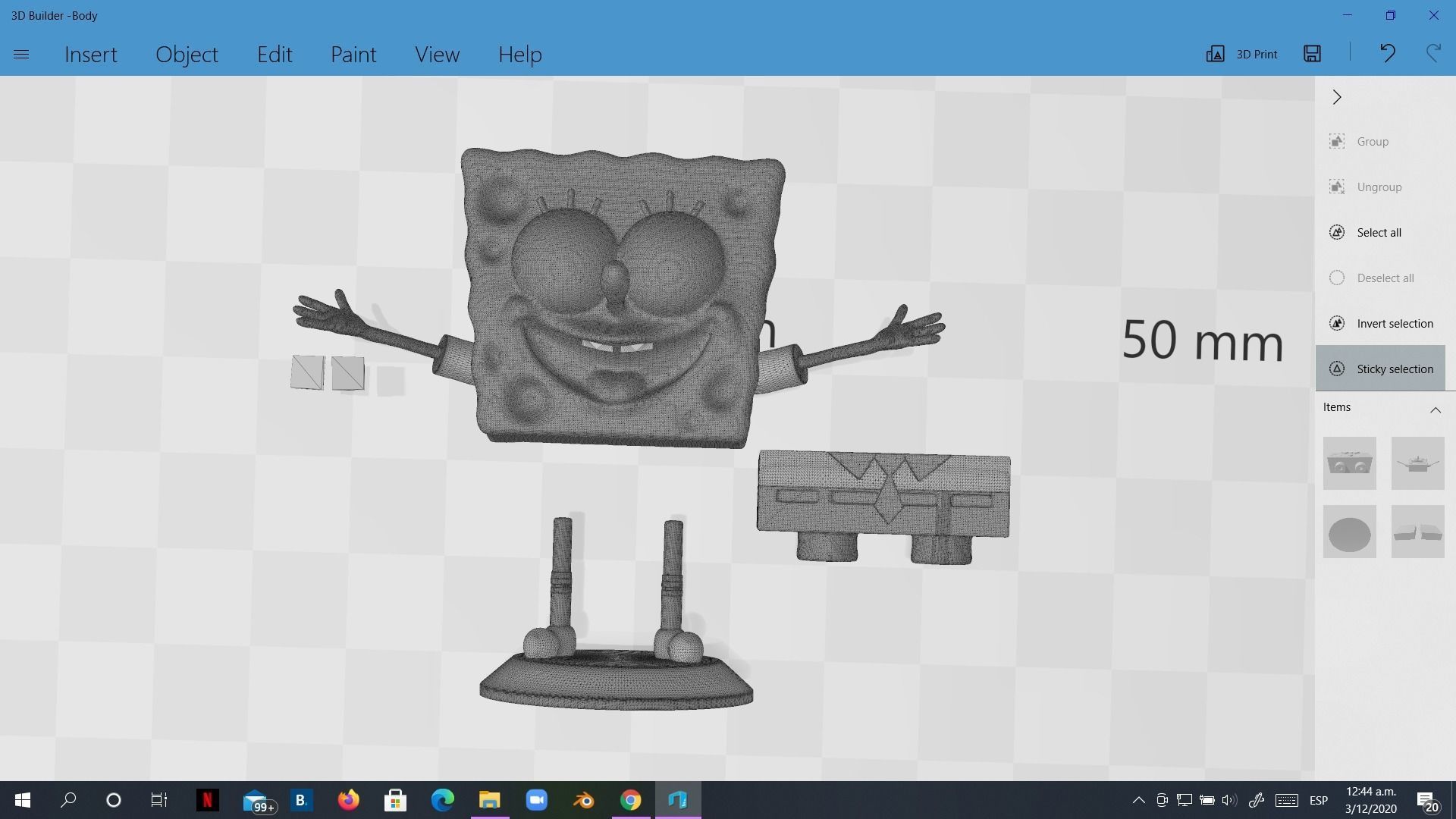Change ESP input language
The image size is (1456, 819).
pyautogui.click(x=1319, y=800)
